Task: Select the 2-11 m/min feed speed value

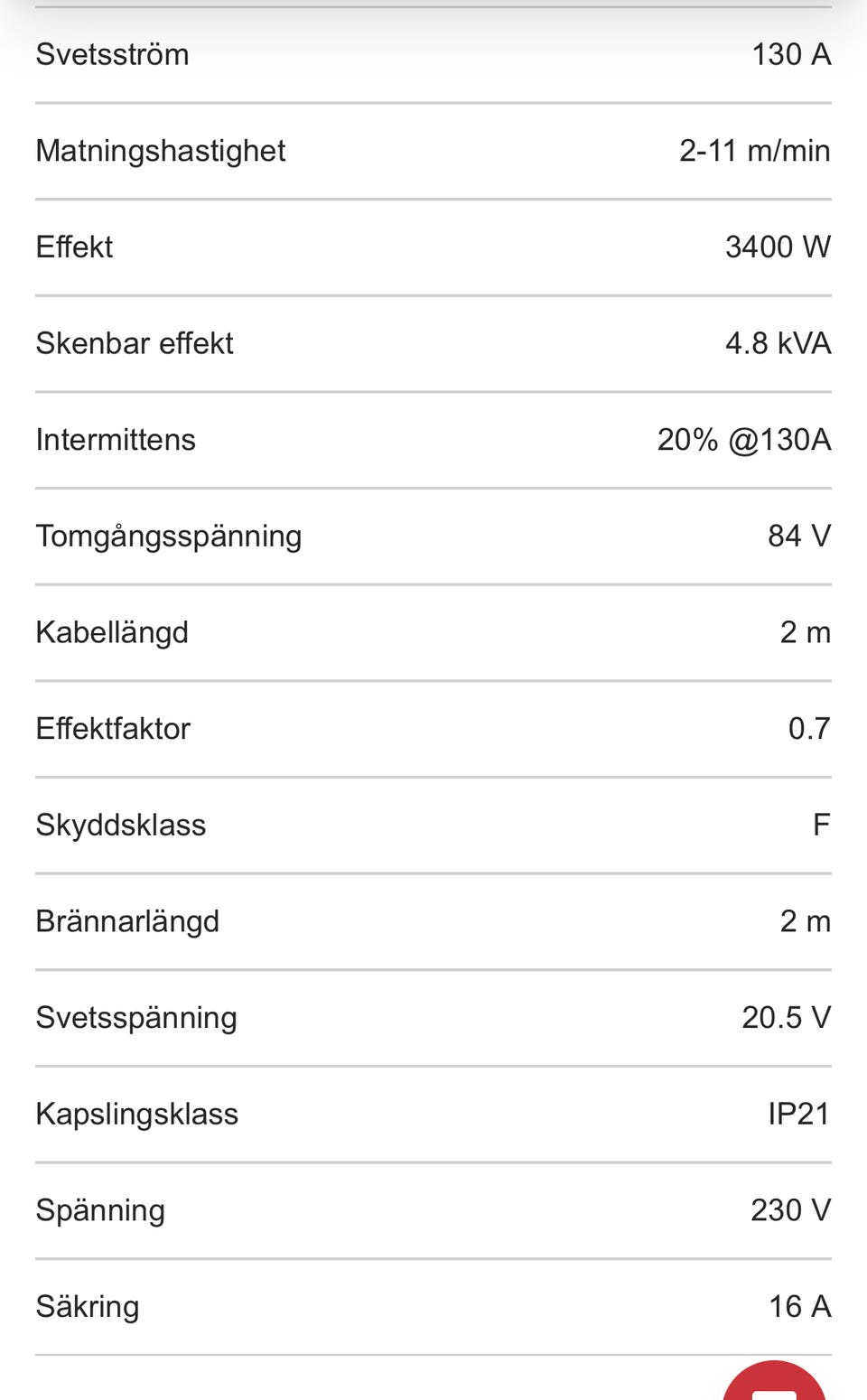Action: (x=754, y=151)
